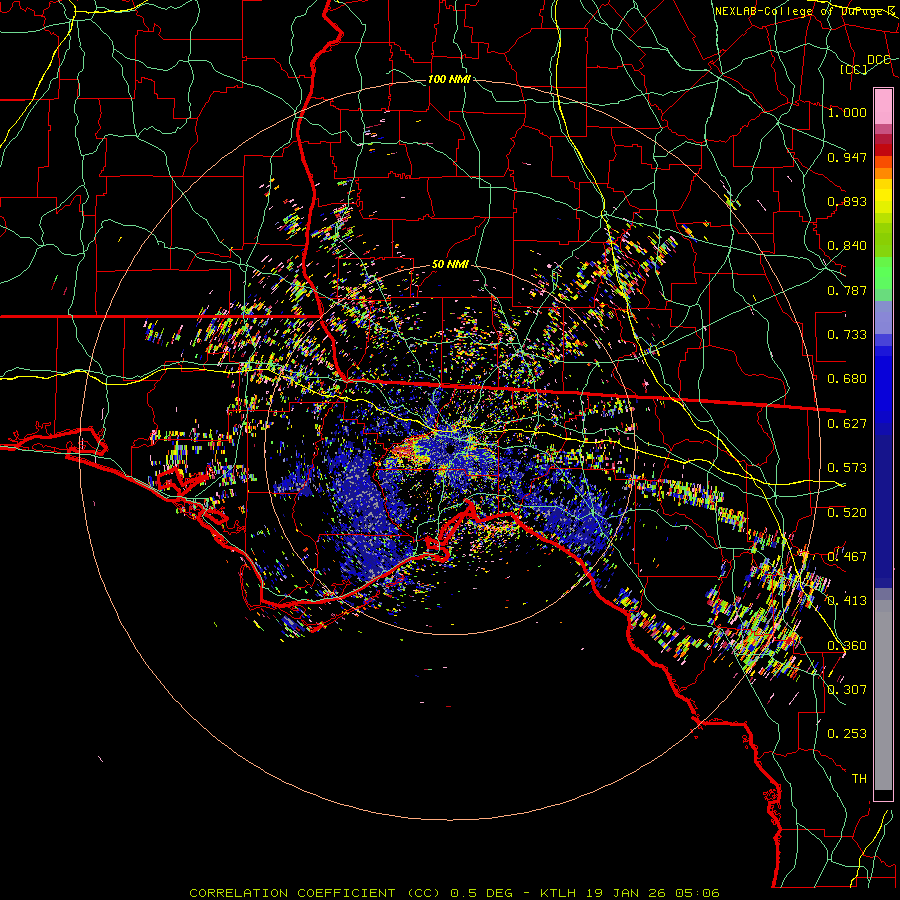
Task: Click the 0.787 scale value
Action: pos(847,290)
